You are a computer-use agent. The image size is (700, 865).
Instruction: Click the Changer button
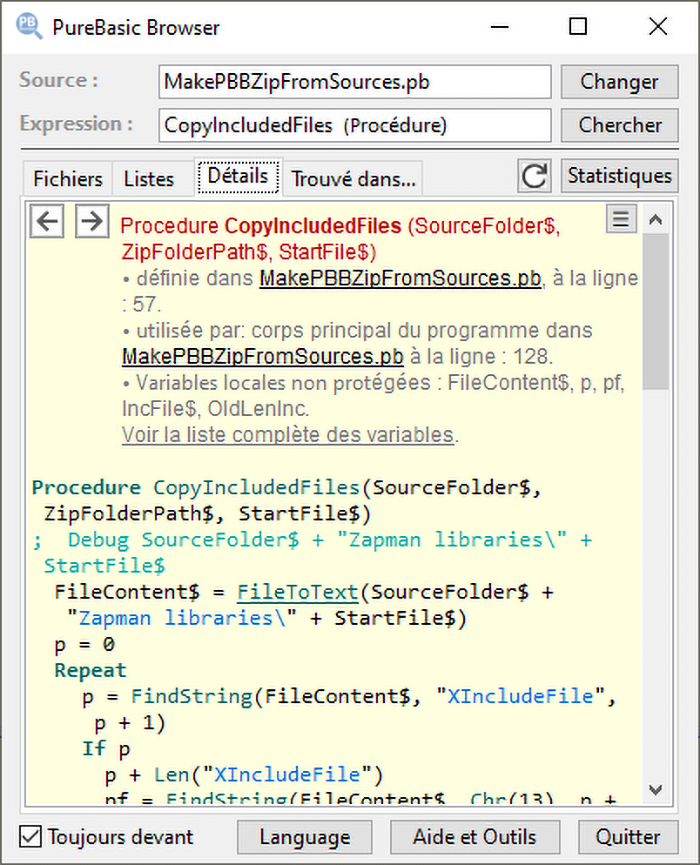pyautogui.click(x=619, y=82)
